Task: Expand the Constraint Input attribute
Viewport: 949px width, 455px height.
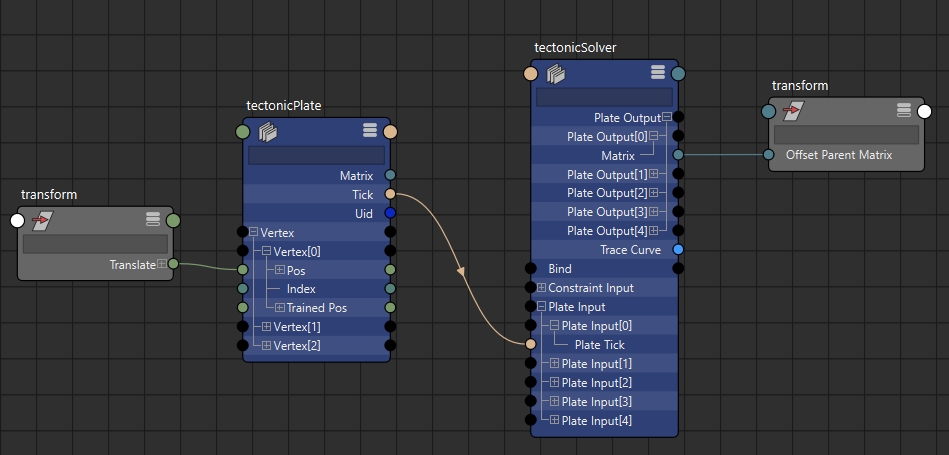Action: (x=542, y=288)
